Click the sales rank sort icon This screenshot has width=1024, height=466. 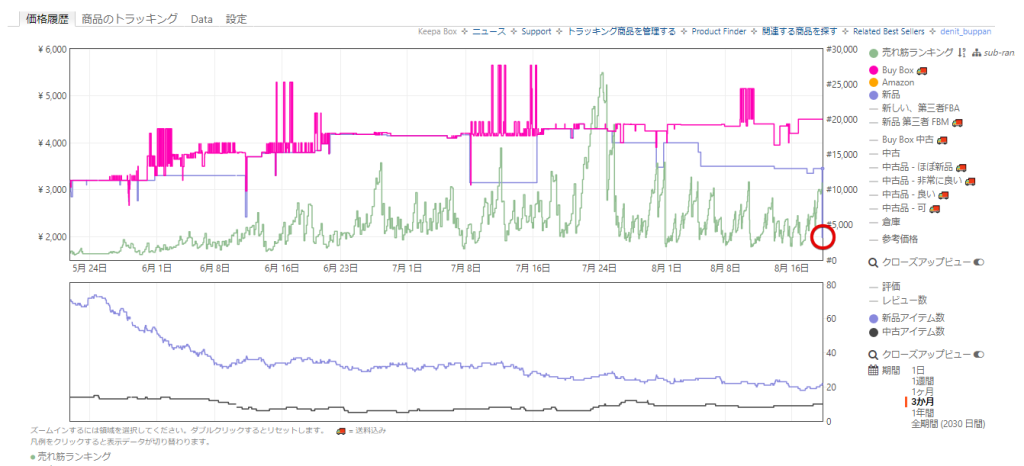point(961,53)
